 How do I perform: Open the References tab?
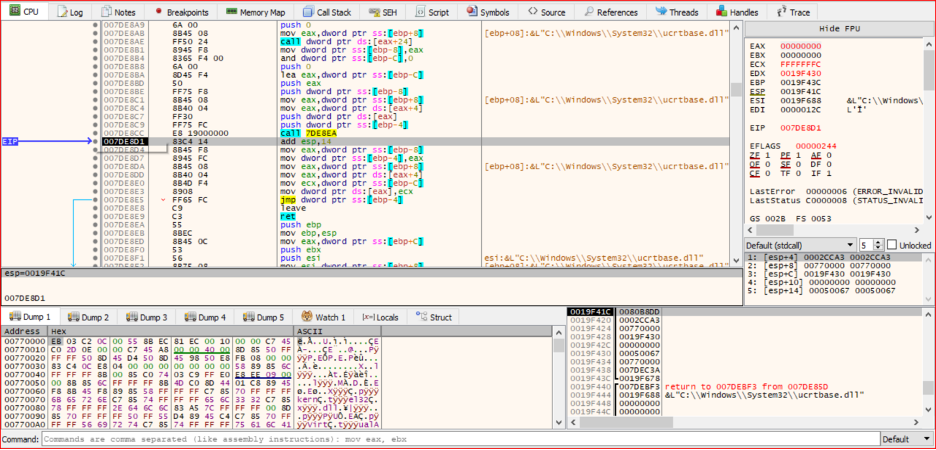[x=611, y=12]
